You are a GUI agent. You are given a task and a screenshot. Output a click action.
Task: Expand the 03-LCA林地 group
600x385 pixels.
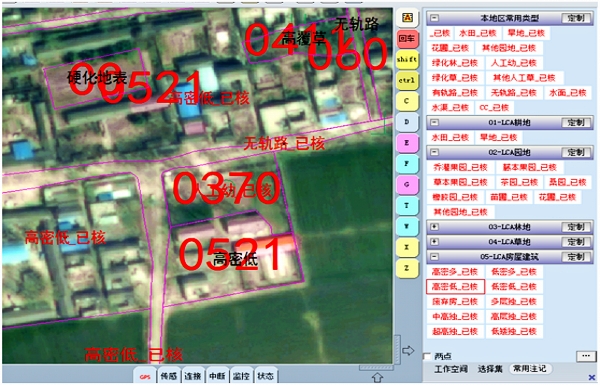coord(434,227)
